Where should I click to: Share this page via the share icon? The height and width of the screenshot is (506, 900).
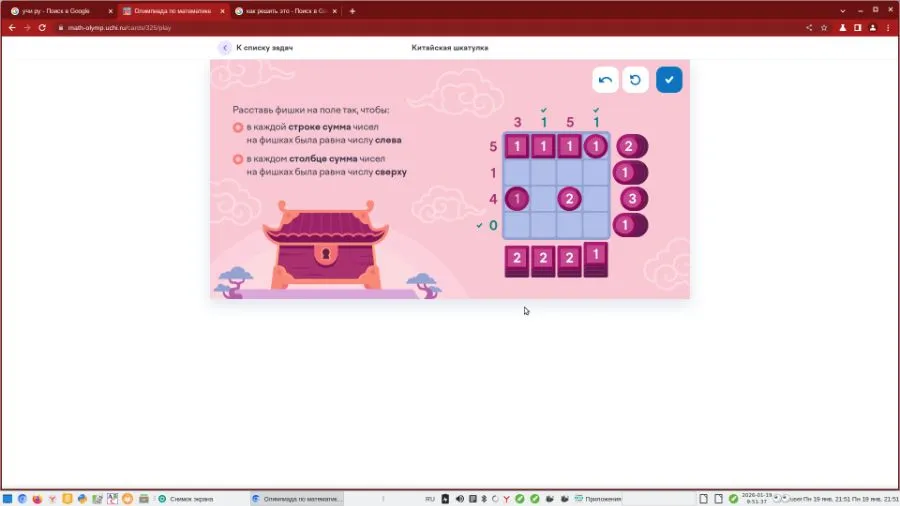pos(809,28)
